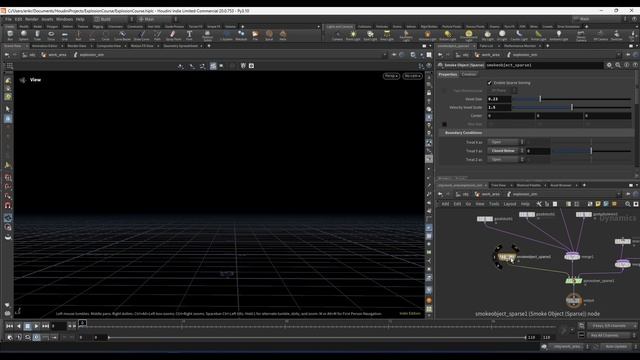640x360 pixels.
Task: Click the output node in network
Action: tap(573, 300)
